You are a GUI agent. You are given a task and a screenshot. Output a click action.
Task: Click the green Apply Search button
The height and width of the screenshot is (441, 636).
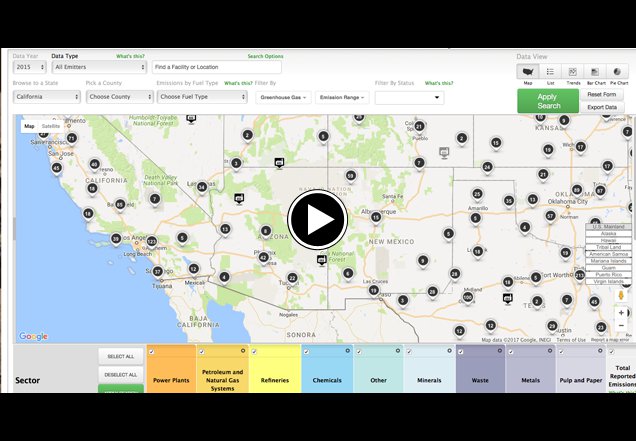[x=548, y=101]
